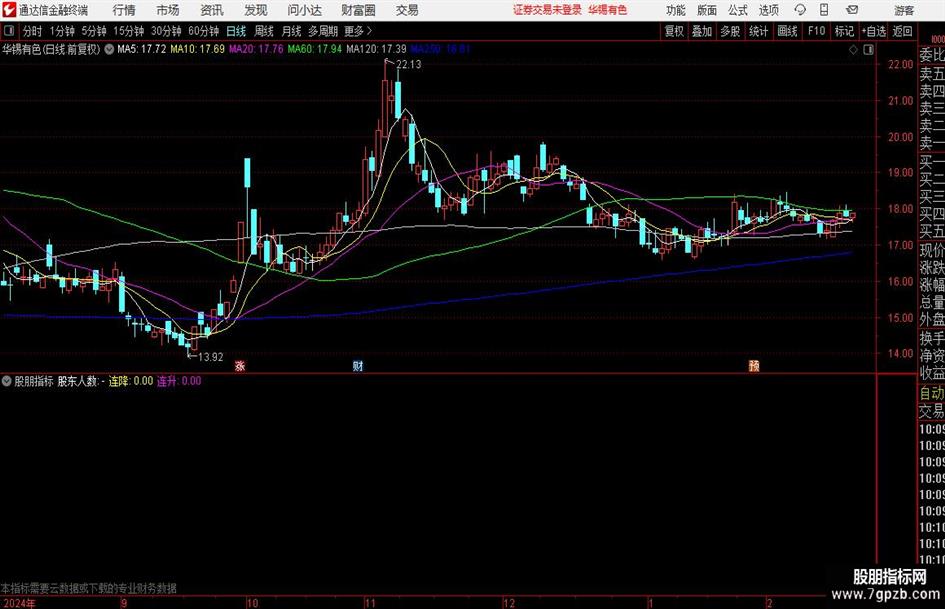Click the 华锡有色(日线 前复权) chart title
The width and height of the screenshot is (945, 609).
[51, 49]
